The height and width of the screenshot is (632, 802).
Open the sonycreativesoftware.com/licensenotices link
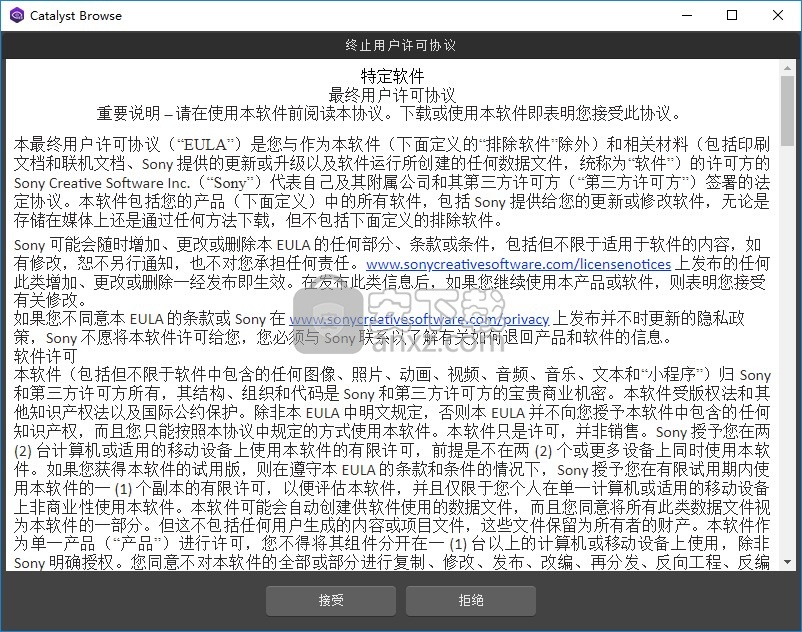518,264
